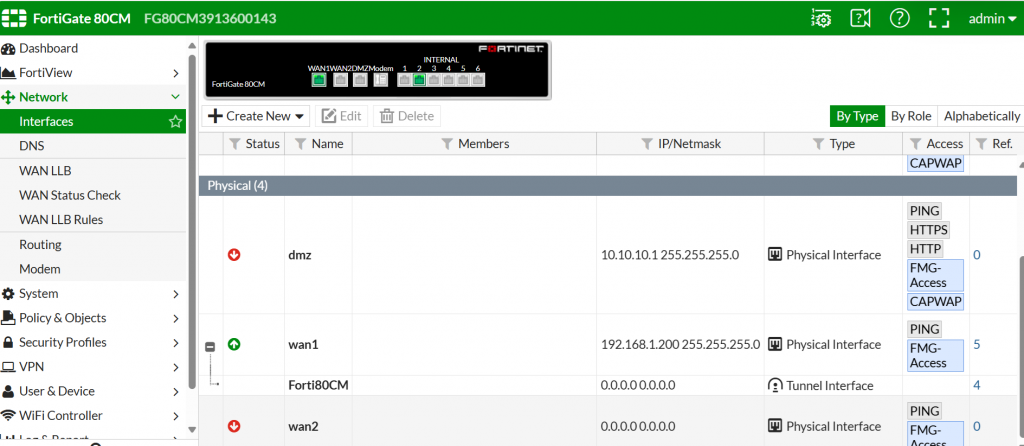Screen dimensions: 1024x446
Task: Click the wan2 down status icon
Action: click(x=234, y=426)
